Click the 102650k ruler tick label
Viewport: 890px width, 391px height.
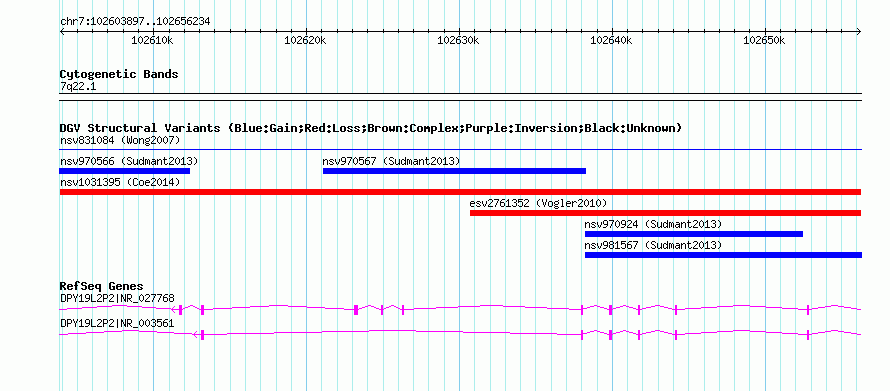pos(765,40)
